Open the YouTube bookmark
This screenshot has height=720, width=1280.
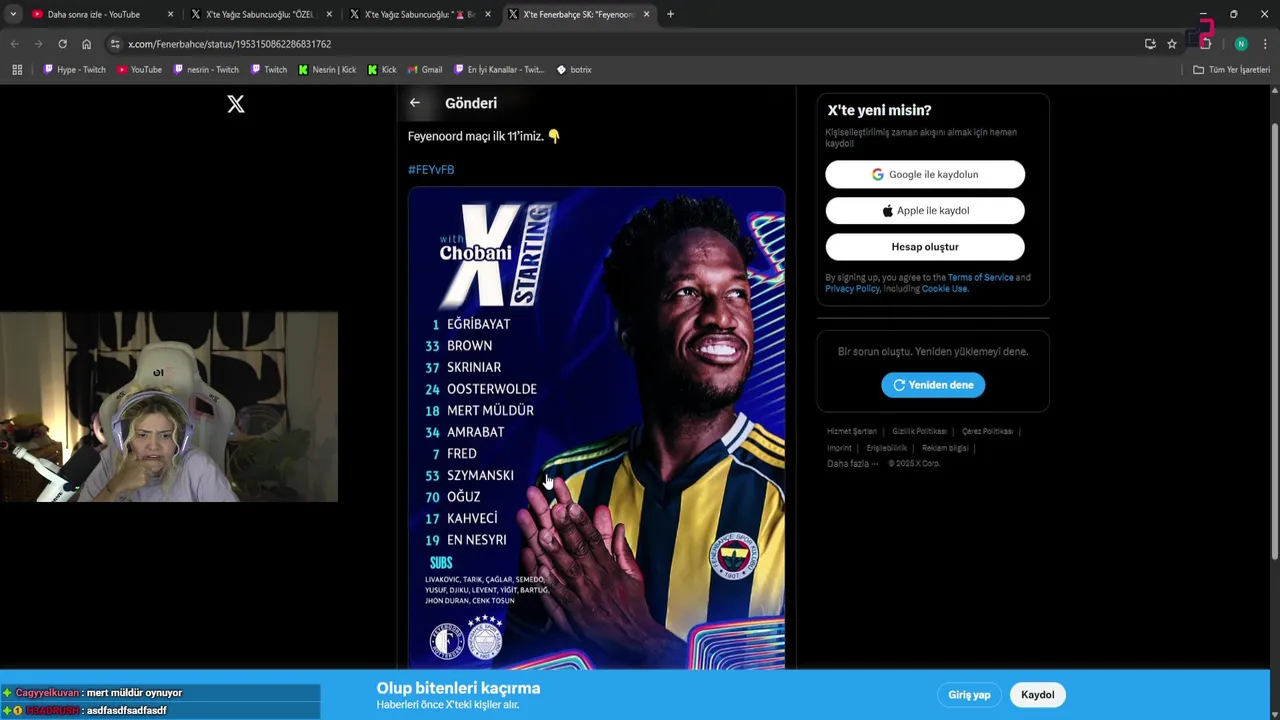pyautogui.click(x=139, y=70)
